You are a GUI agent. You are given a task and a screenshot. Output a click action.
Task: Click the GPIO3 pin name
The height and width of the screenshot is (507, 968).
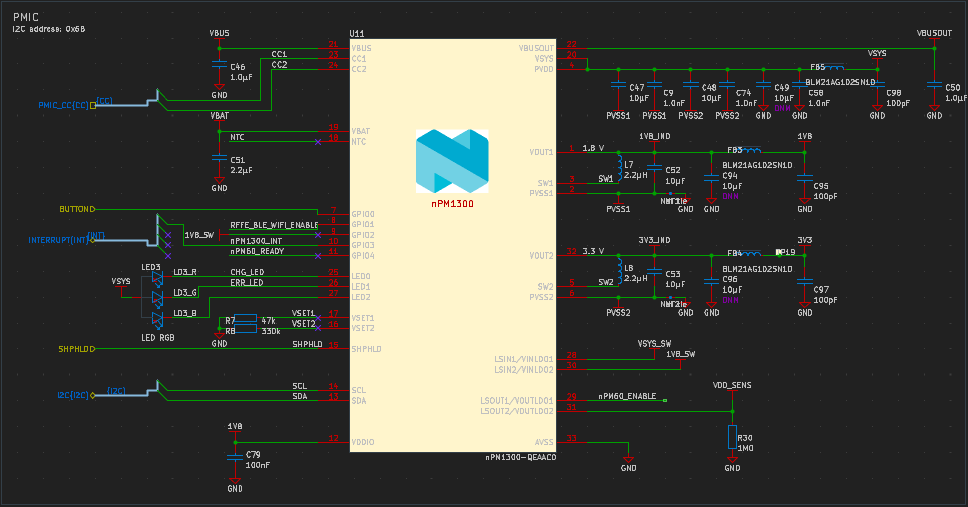click(x=363, y=245)
